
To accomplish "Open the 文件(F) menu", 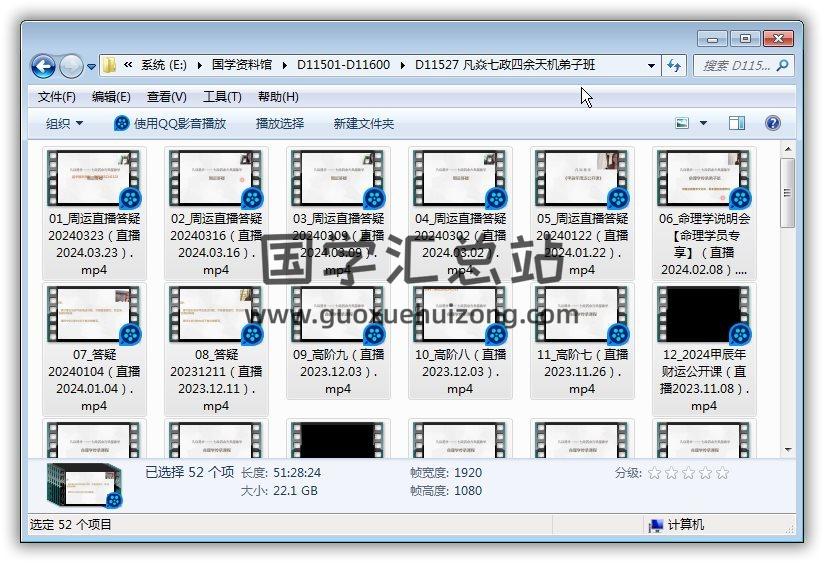I will pyautogui.click(x=57, y=97).
